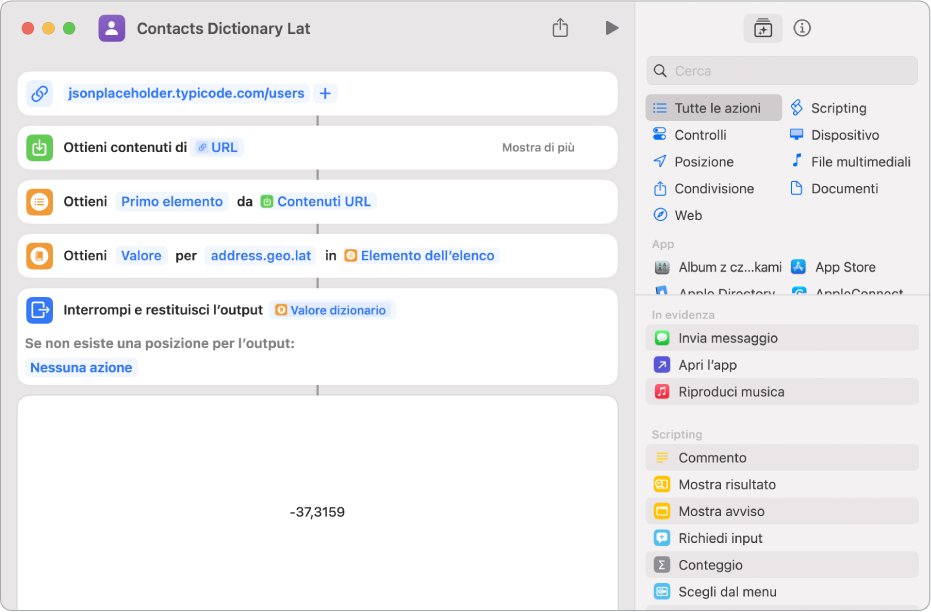Click the Dispositivo monitor icon
This screenshot has width=931, height=612.
click(x=796, y=134)
